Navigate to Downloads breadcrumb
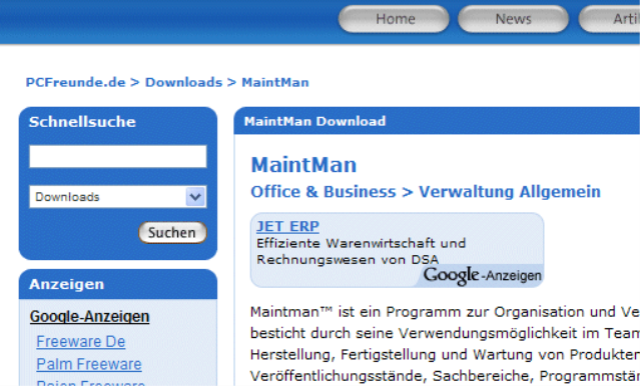 click(x=184, y=82)
